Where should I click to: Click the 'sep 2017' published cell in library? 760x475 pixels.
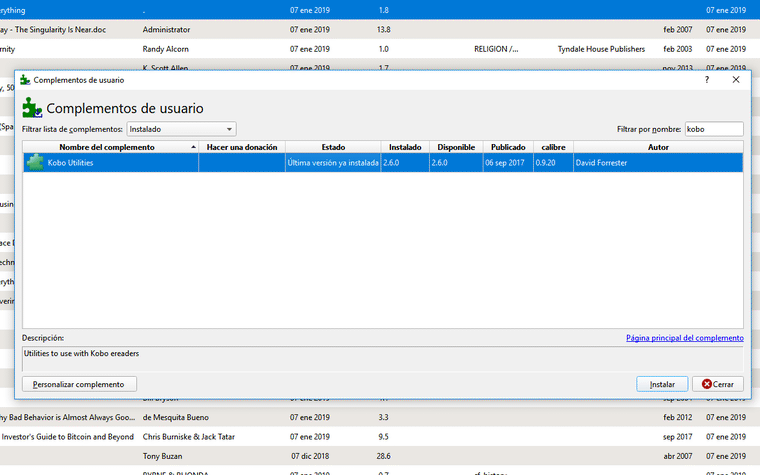pos(678,437)
